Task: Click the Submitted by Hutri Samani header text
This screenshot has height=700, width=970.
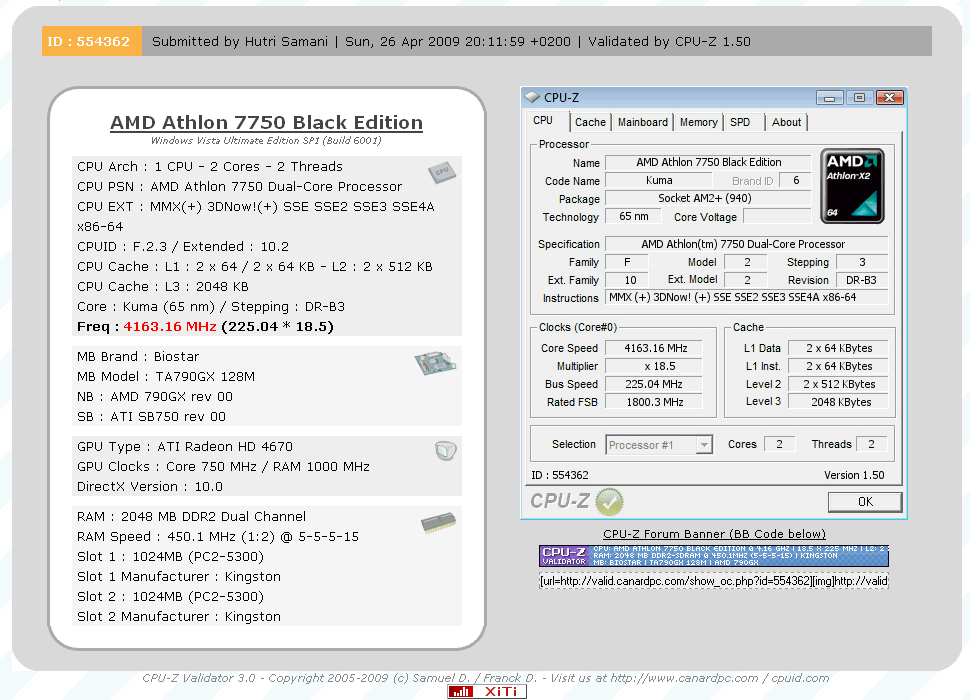Action: pyautogui.click(x=240, y=41)
